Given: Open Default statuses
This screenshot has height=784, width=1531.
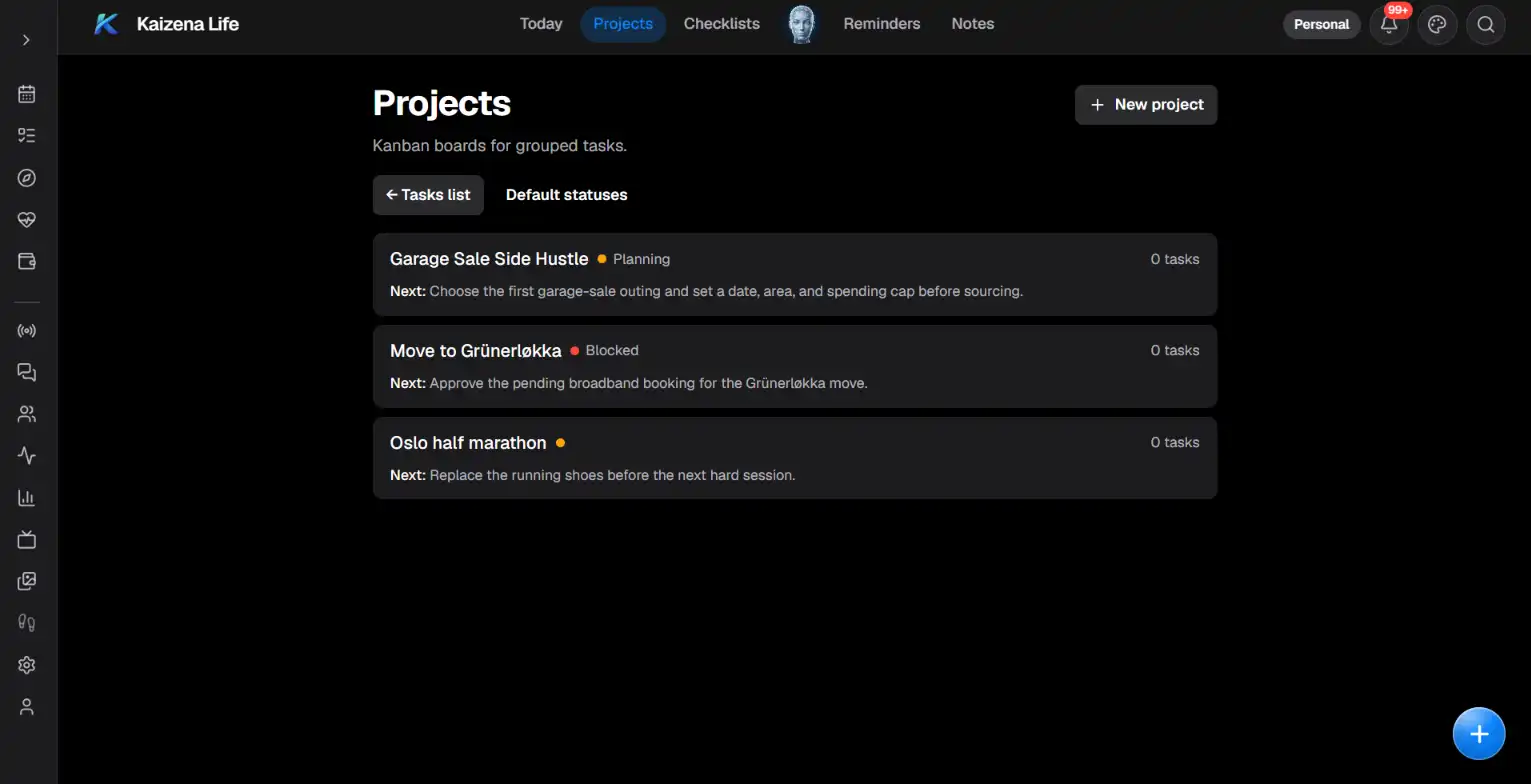Looking at the screenshot, I should point(567,195).
